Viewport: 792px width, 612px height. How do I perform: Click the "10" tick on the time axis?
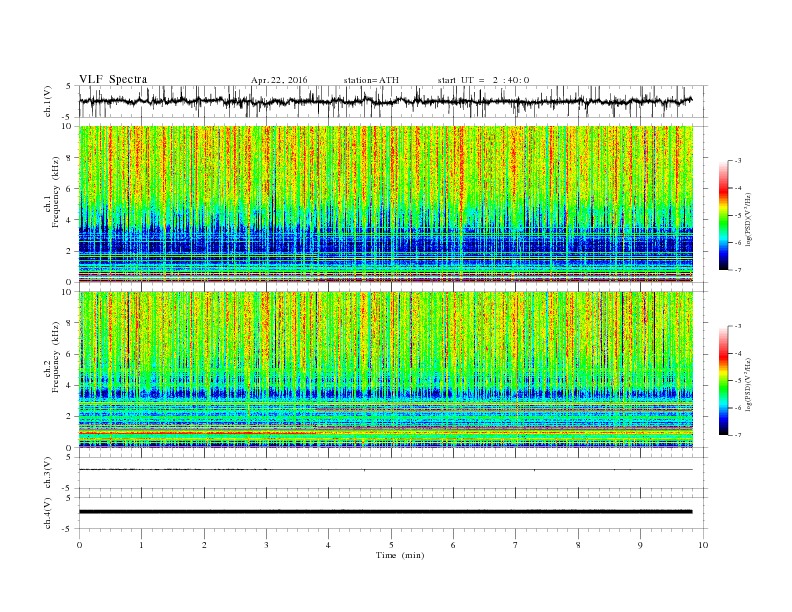[703, 545]
